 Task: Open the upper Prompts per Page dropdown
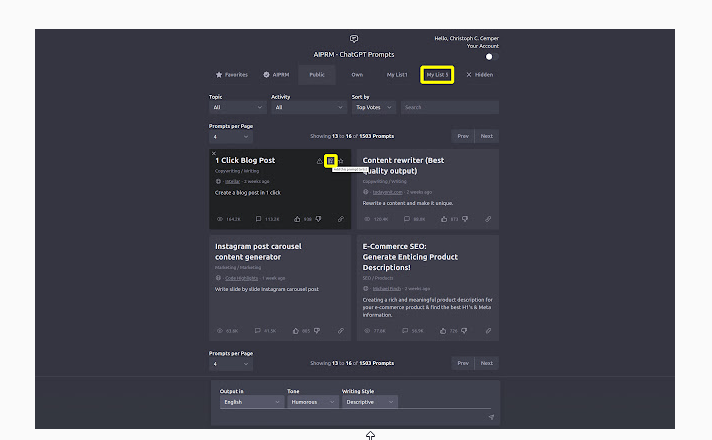click(x=231, y=137)
